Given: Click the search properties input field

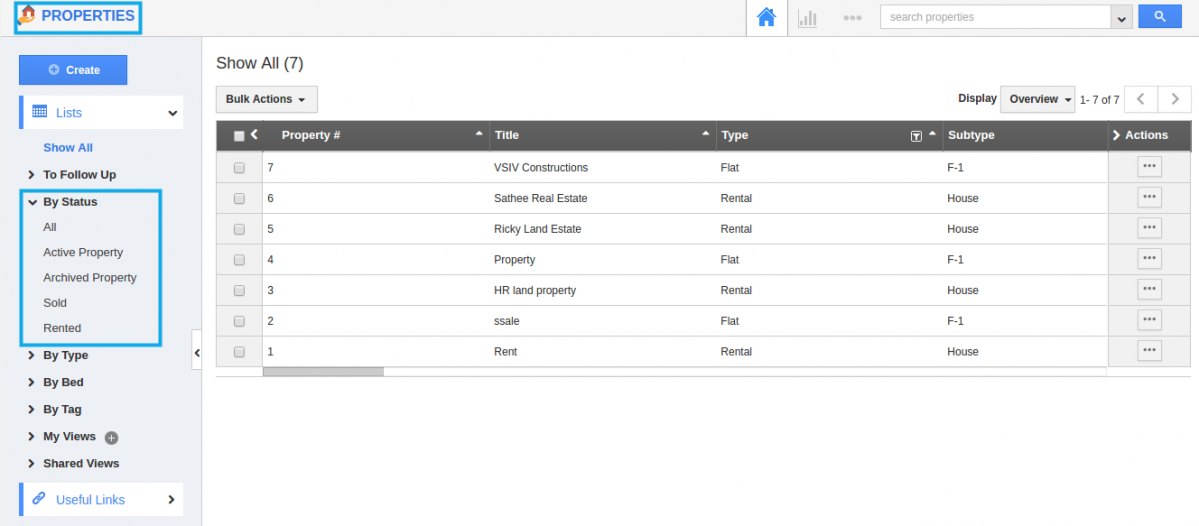Looking at the screenshot, I should 995,17.
